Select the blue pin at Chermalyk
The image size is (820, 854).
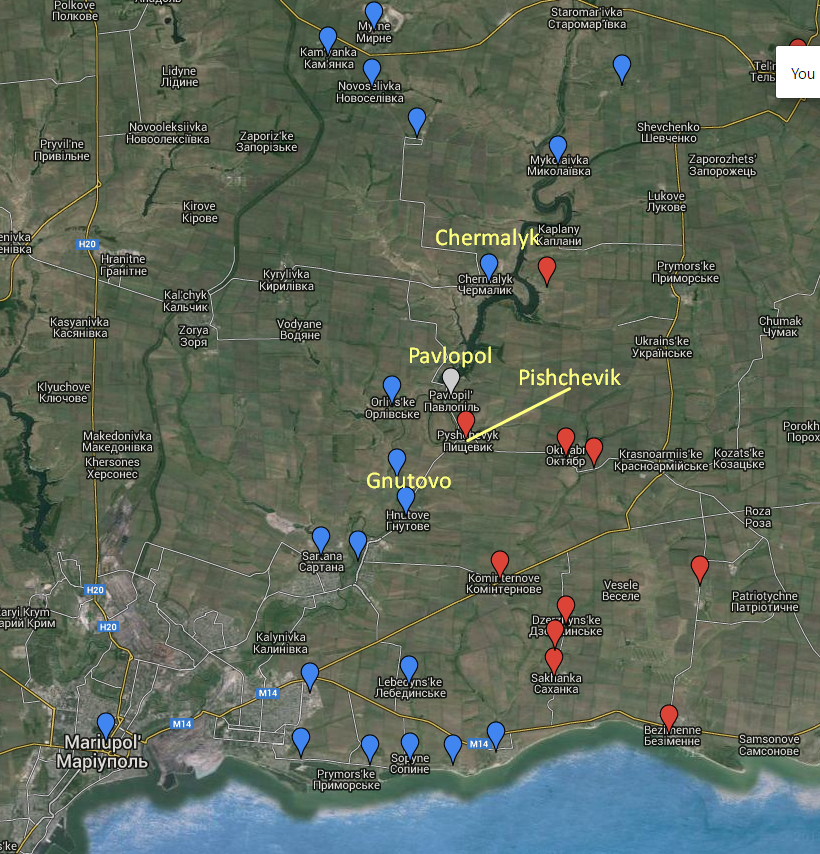489,265
